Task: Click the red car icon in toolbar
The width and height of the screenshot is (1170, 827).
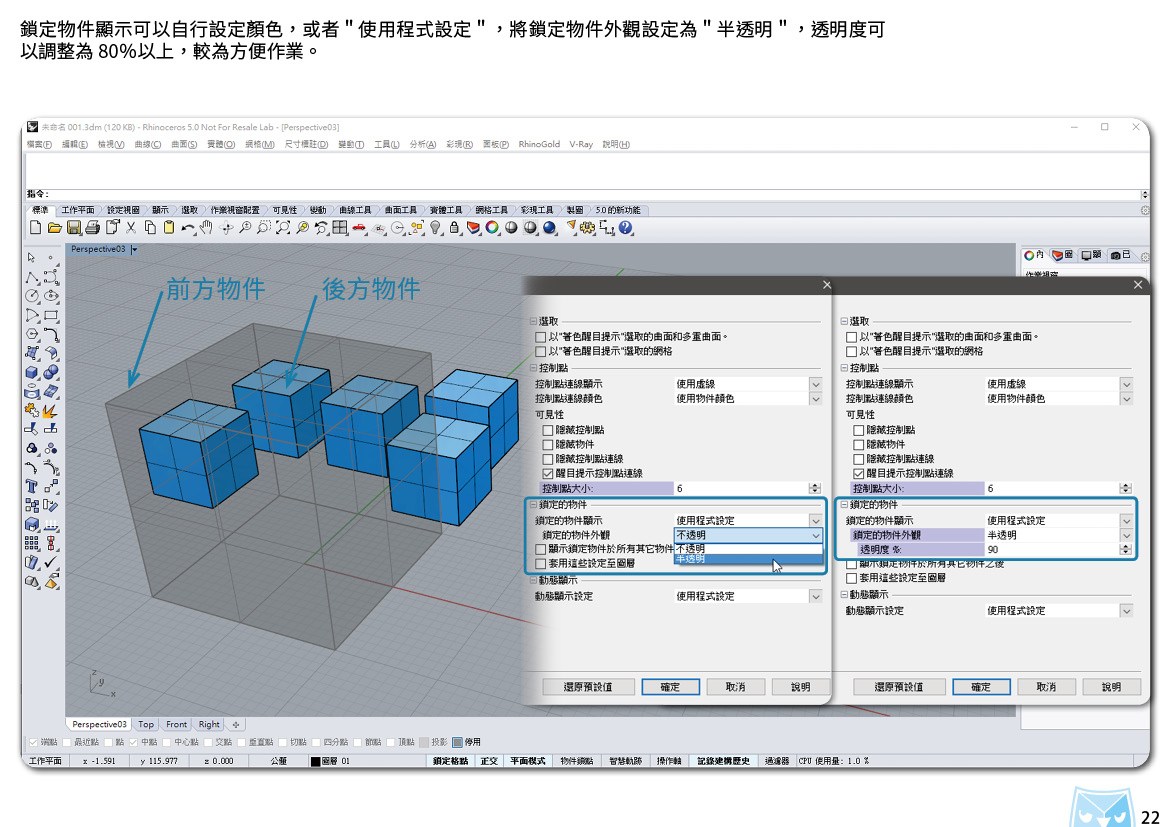Action: [360, 228]
